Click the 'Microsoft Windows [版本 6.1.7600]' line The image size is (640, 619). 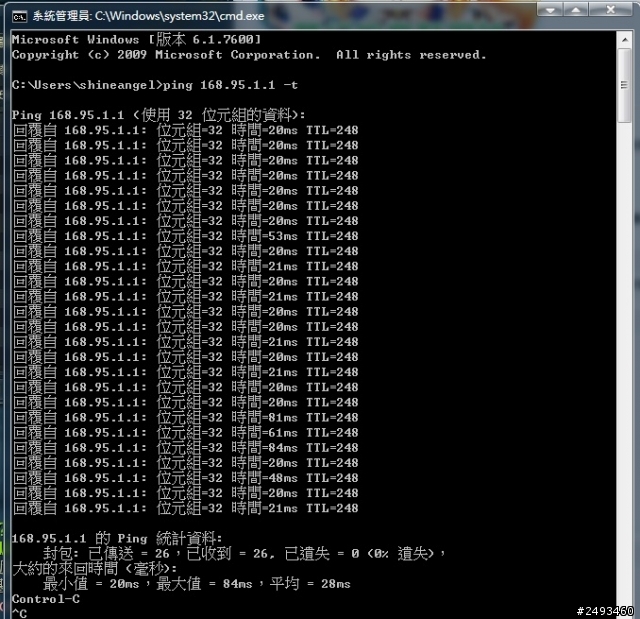pyautogui.click(x=136, y=40)
